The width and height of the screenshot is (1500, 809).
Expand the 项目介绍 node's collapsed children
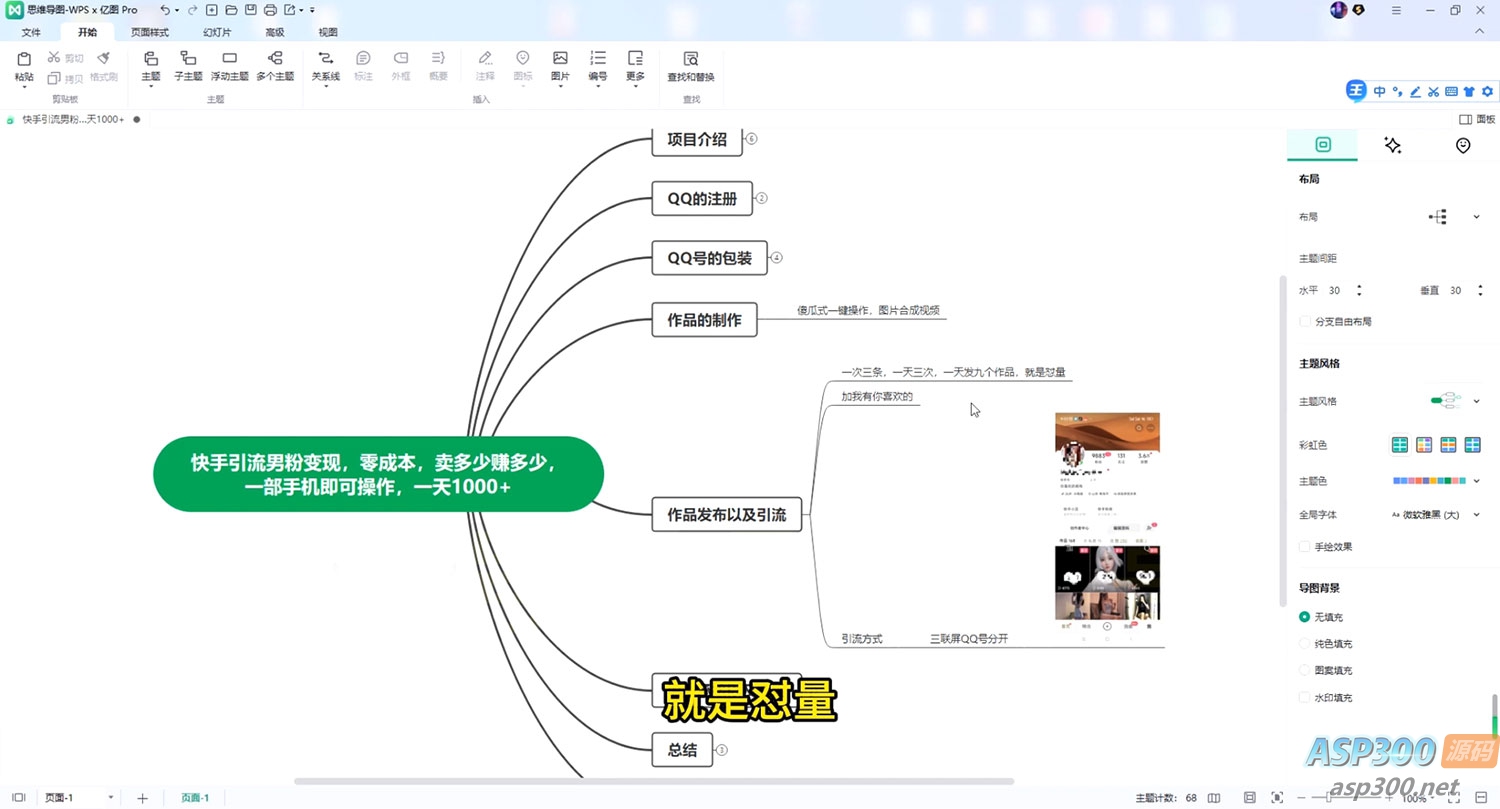pyautogui.click(x=752, y=139)
